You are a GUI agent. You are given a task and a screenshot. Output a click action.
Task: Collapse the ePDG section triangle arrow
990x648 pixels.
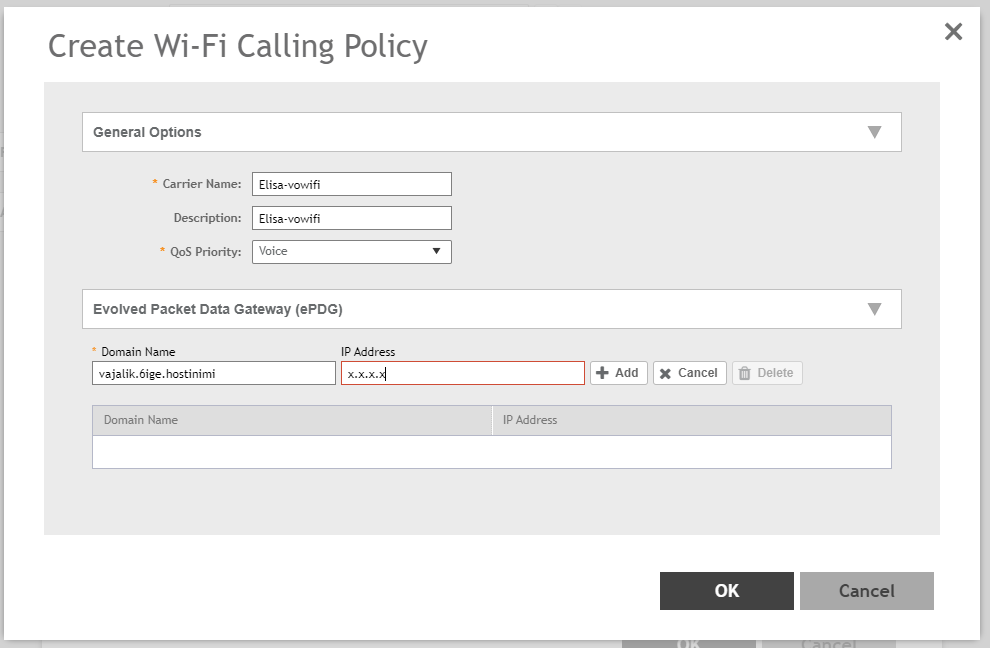[874, 309]
